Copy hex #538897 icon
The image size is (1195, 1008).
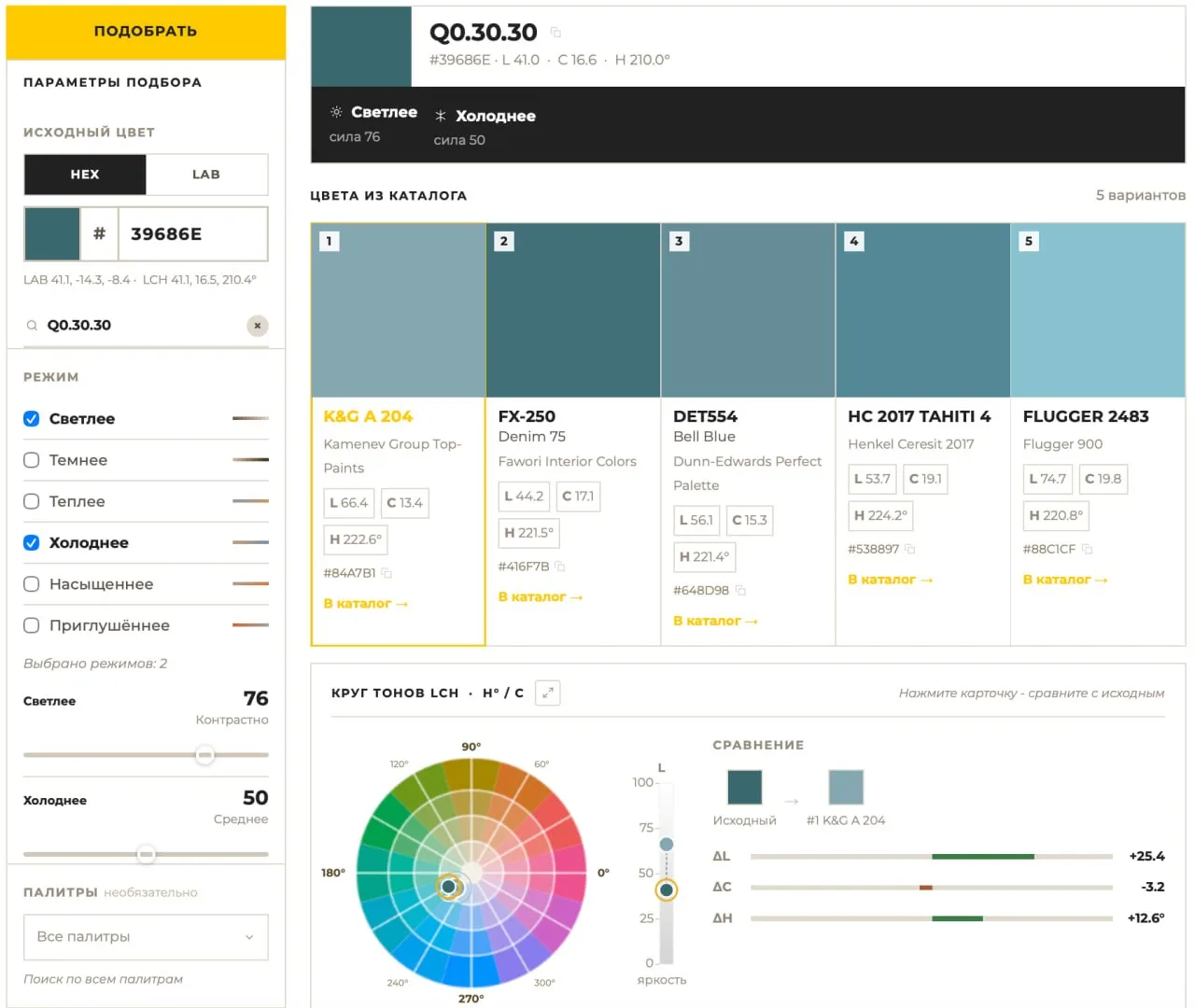pos(910,549)
